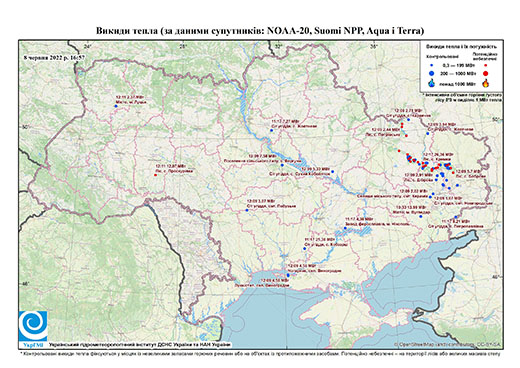This screenshot has height=368, width=520.
Task: Click the small blue dot in legend
Action: 432,66
